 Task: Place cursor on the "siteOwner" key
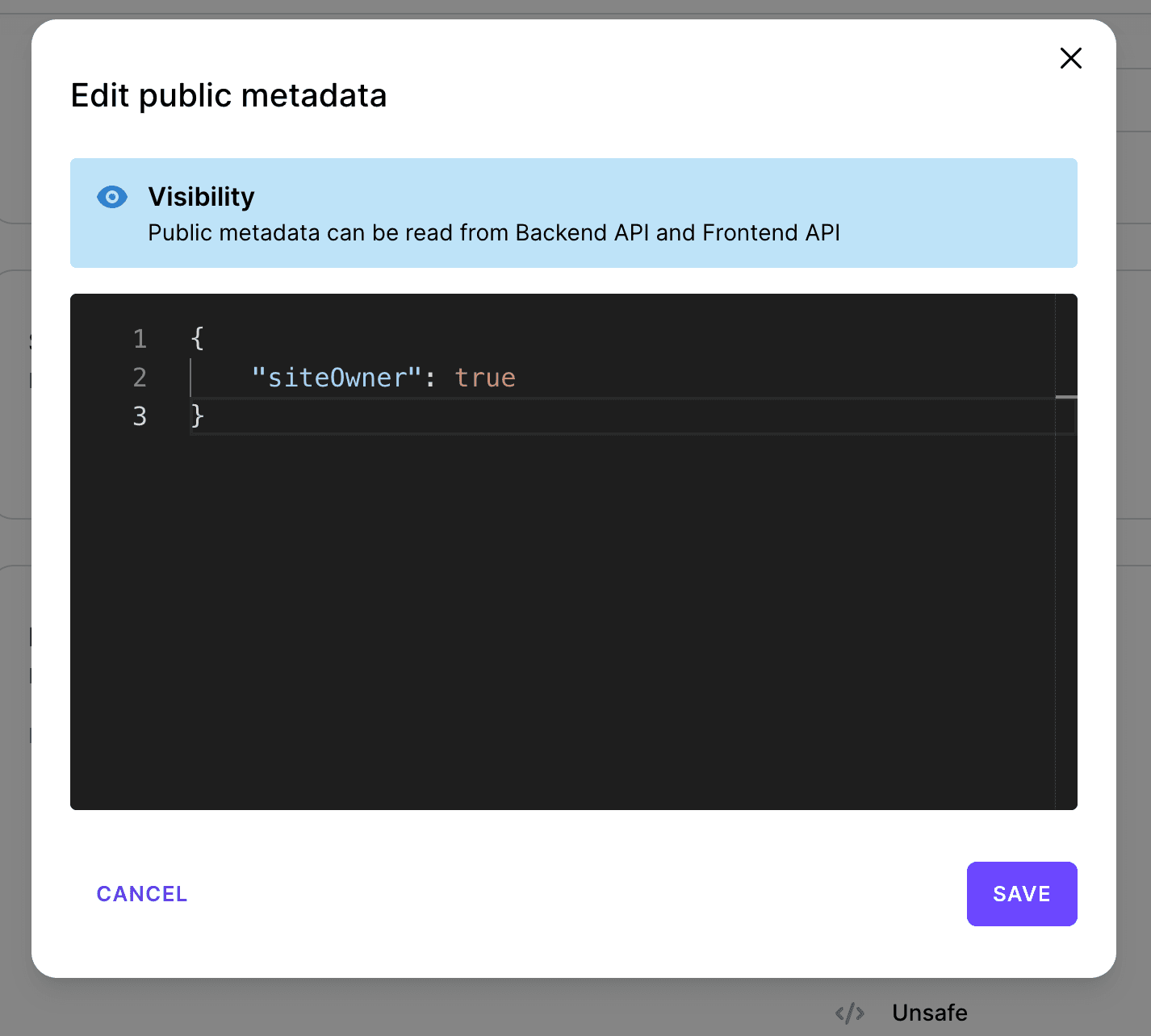[x=337, y=378]
